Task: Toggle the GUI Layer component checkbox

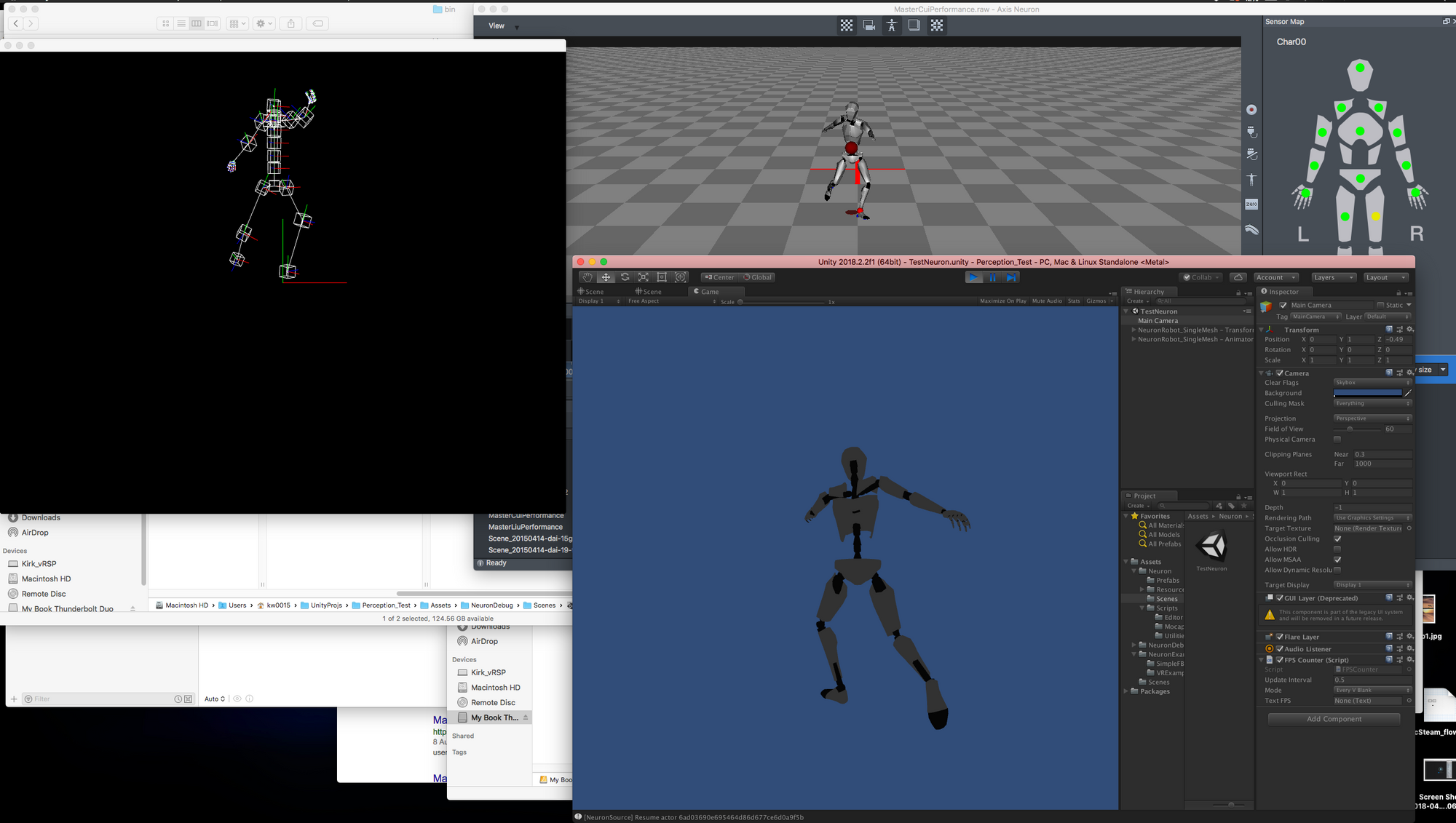Action: click(x=1280, y=598)
